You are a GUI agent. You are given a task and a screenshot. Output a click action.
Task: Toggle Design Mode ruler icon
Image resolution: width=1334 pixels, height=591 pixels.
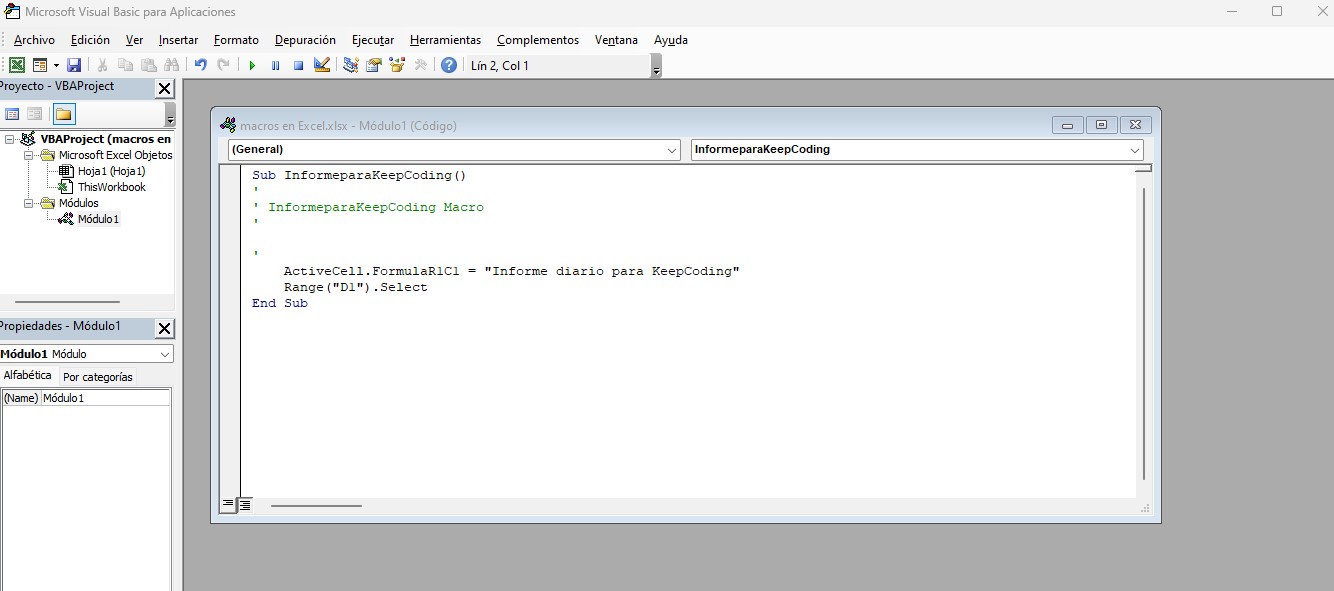tap(322, 65)
